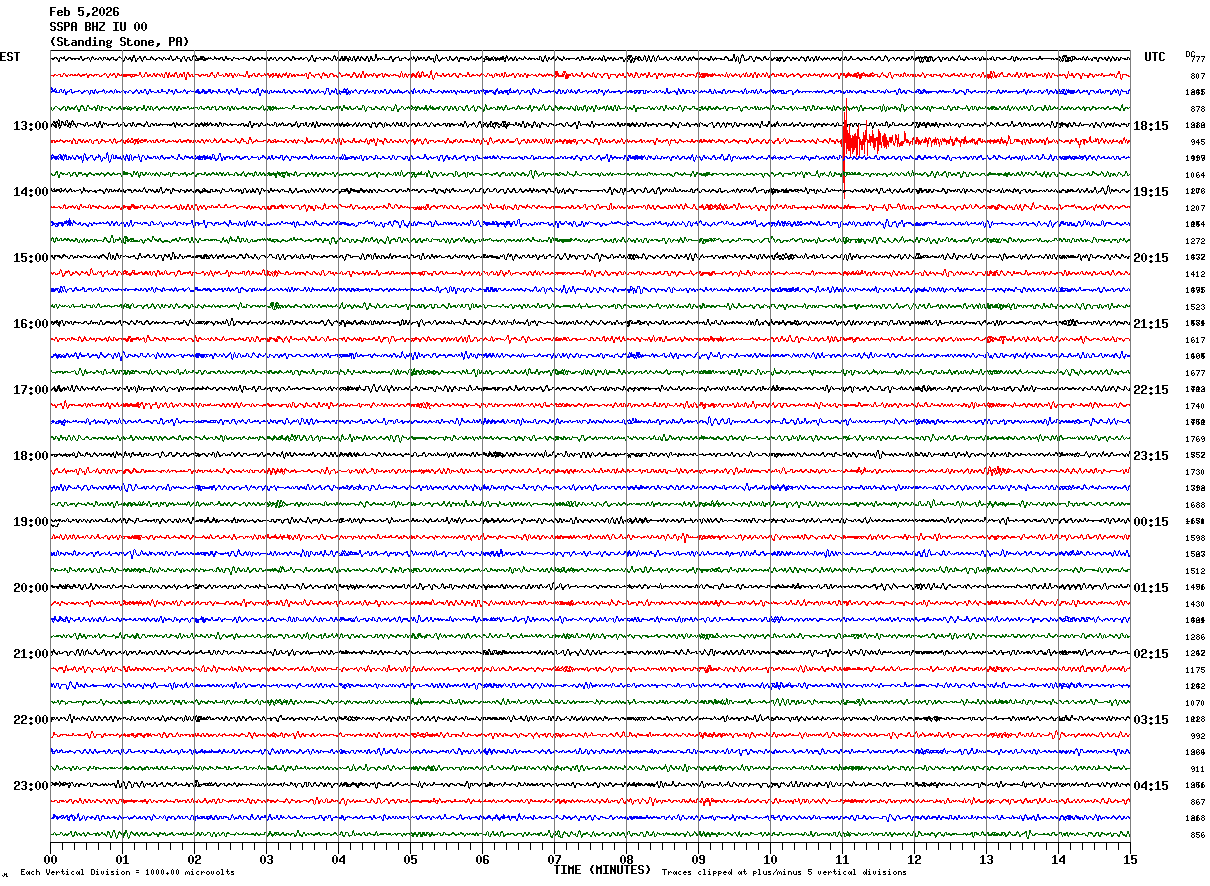Select the '19:00' EST time label

[x=30, y=521]
